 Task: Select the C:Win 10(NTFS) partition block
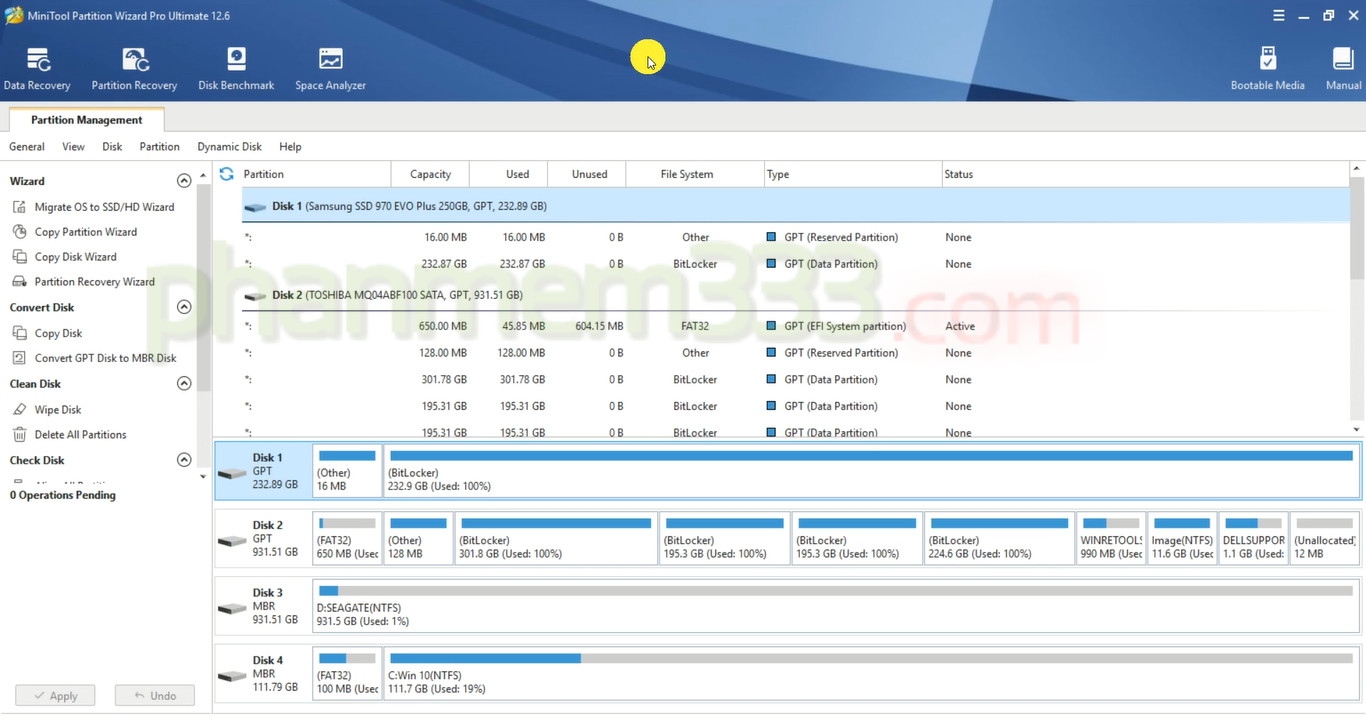(871, 674)
